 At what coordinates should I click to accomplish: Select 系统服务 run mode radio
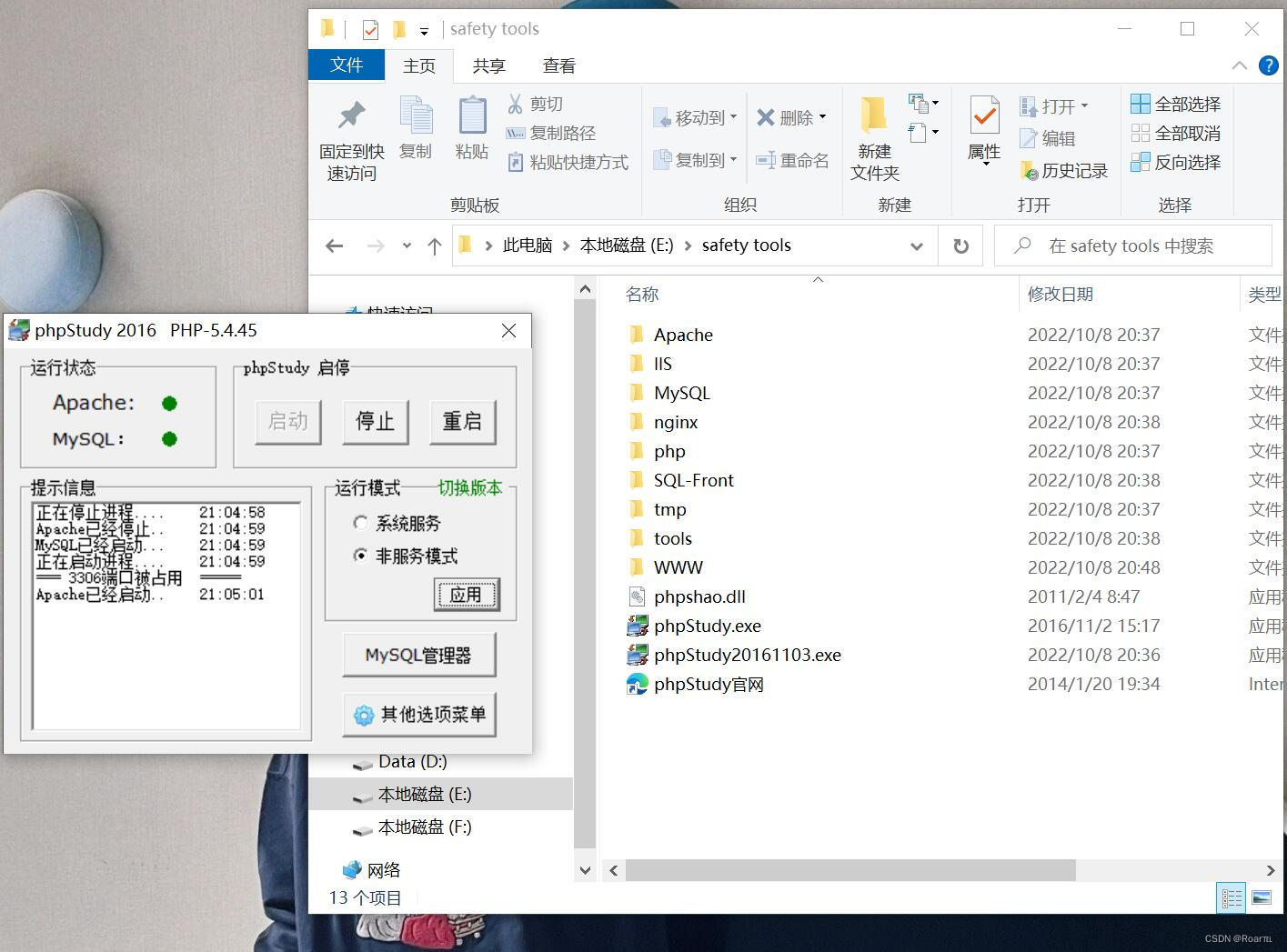pyautogui.click(x=360, y=523)
